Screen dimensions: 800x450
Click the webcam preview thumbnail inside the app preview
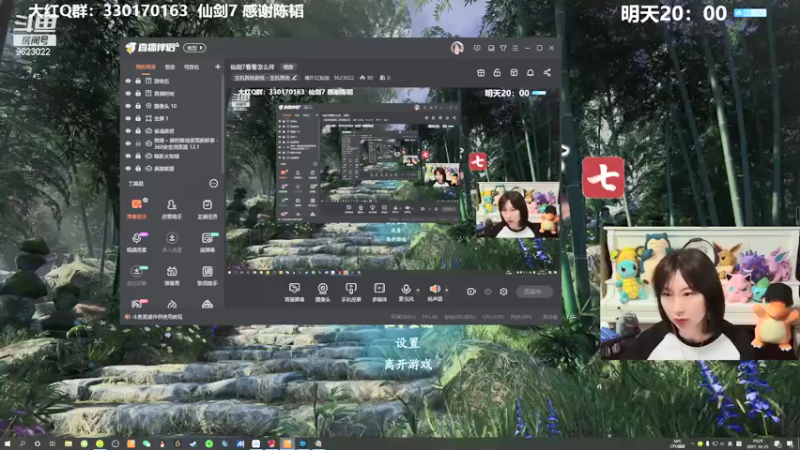click(x=517, y=210)
